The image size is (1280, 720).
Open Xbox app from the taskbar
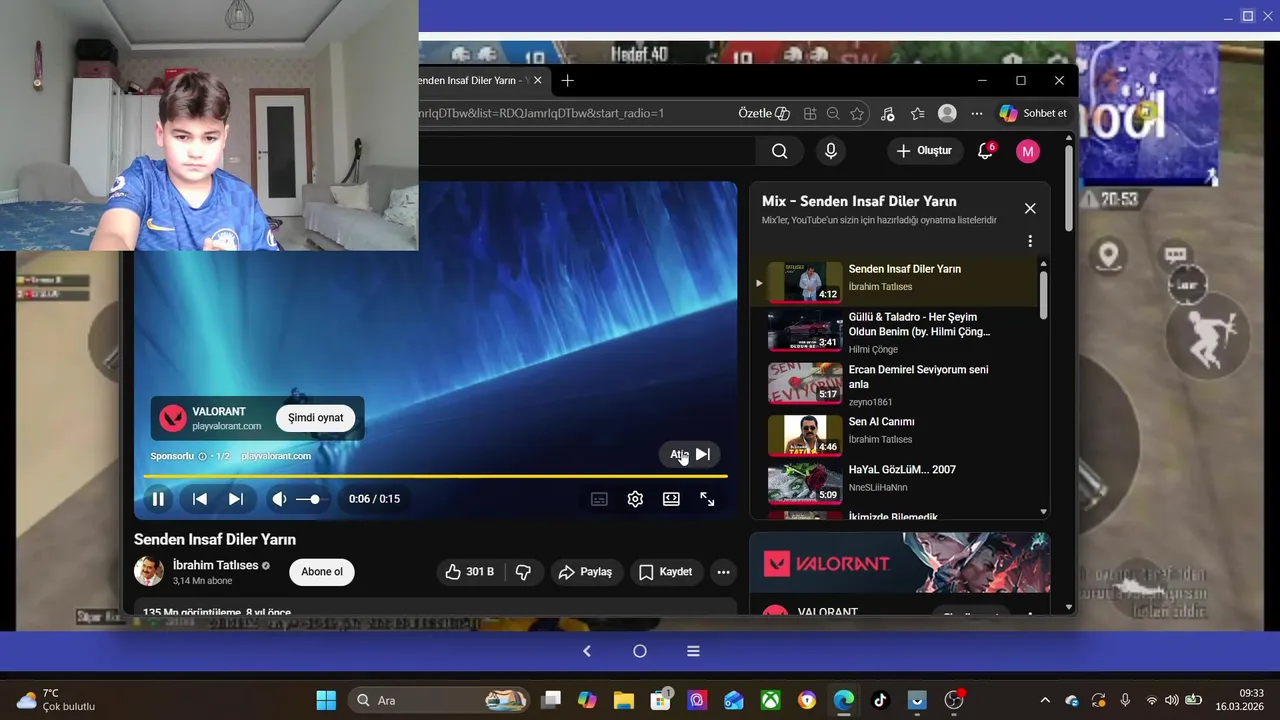click(770, 700)
